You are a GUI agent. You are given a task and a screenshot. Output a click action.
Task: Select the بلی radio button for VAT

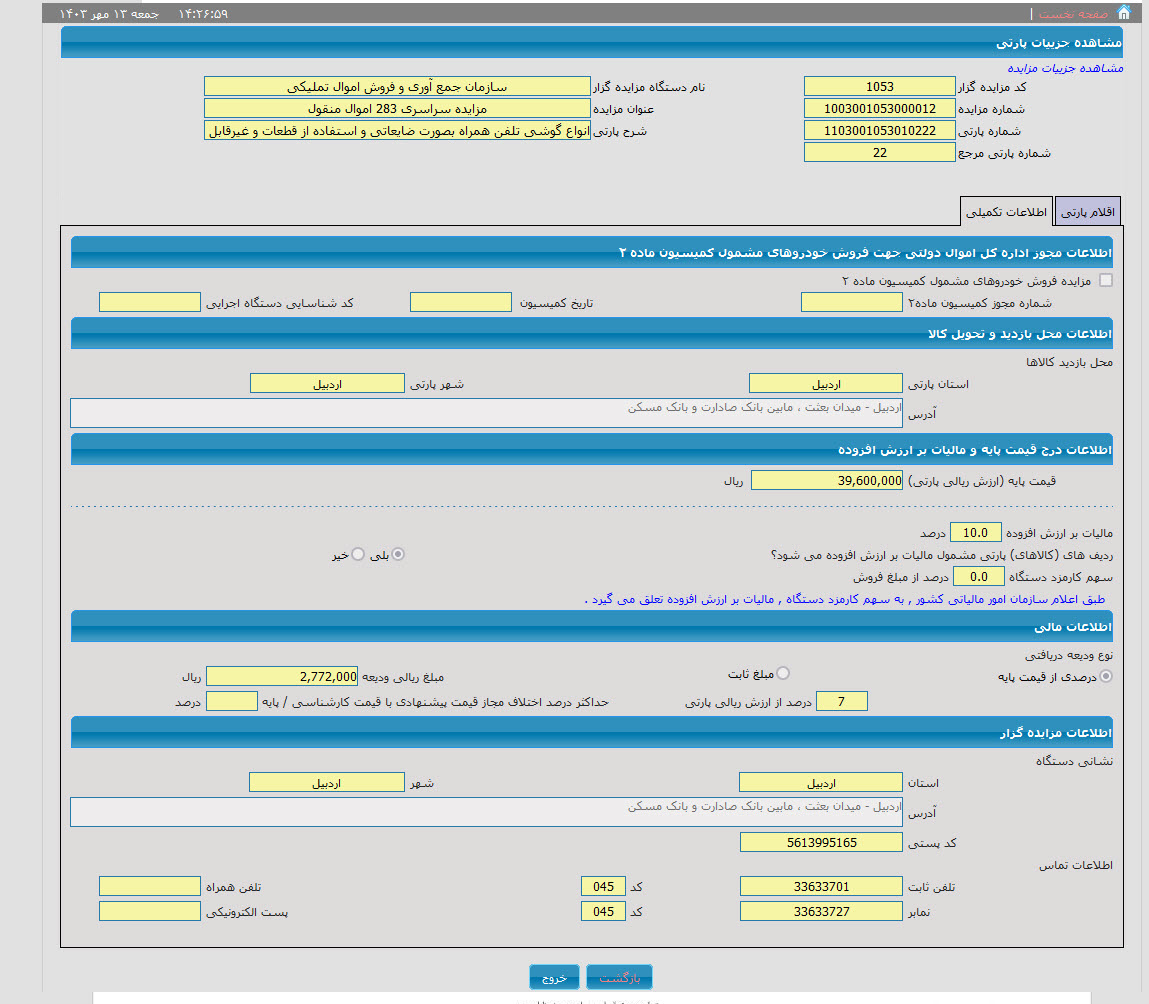tap(399, 554)
